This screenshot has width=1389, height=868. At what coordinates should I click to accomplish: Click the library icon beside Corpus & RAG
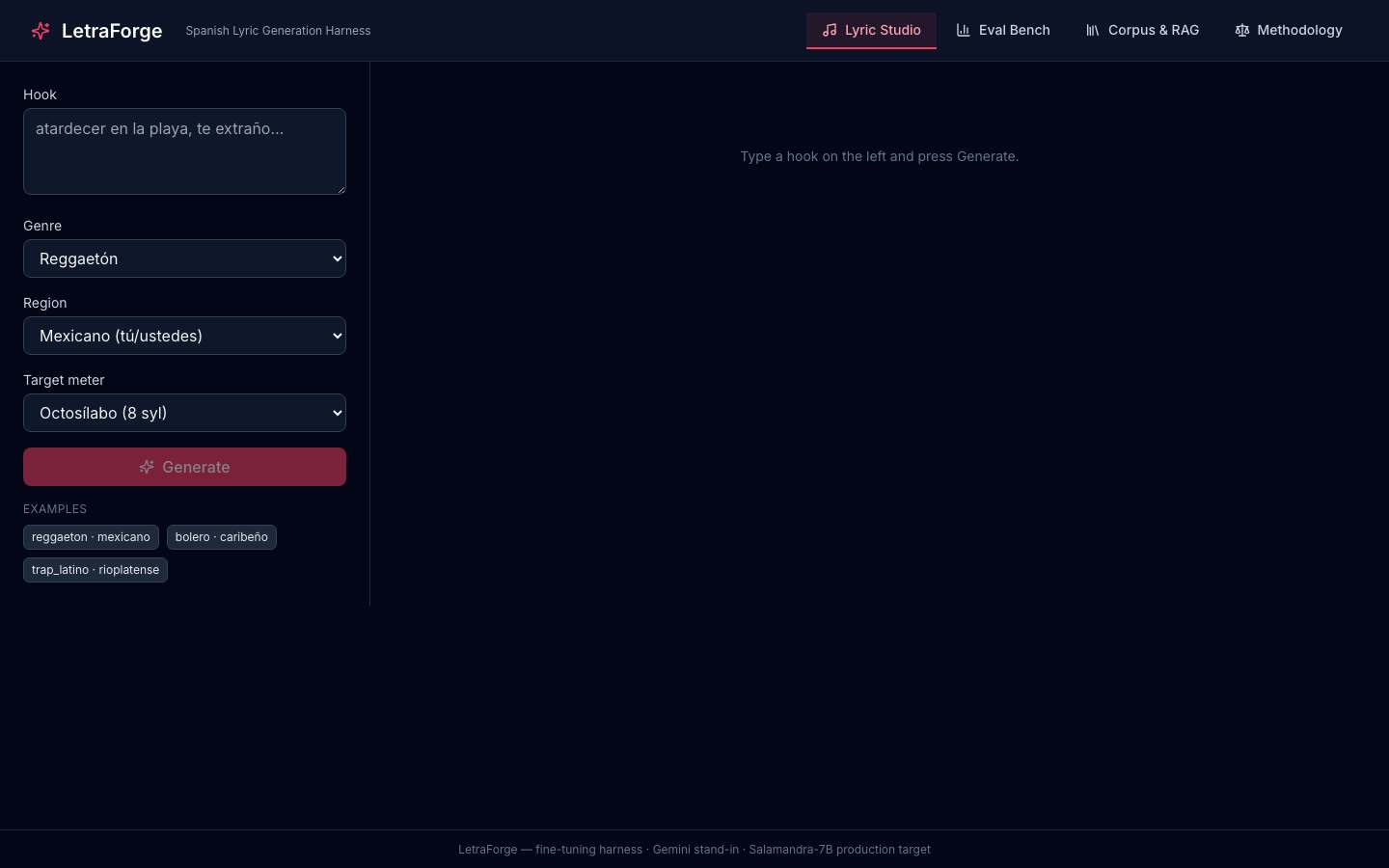(x=1092, y=30)
